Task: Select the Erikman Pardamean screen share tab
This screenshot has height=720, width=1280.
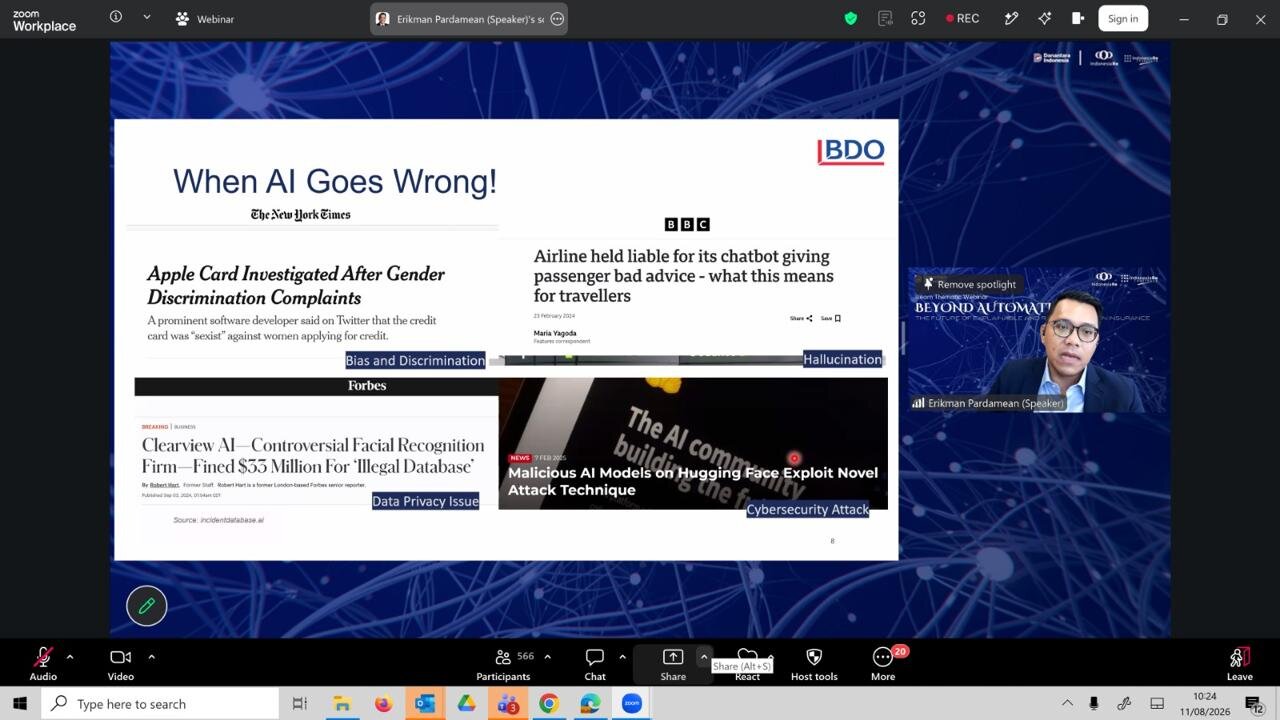Action: (469, 18)
